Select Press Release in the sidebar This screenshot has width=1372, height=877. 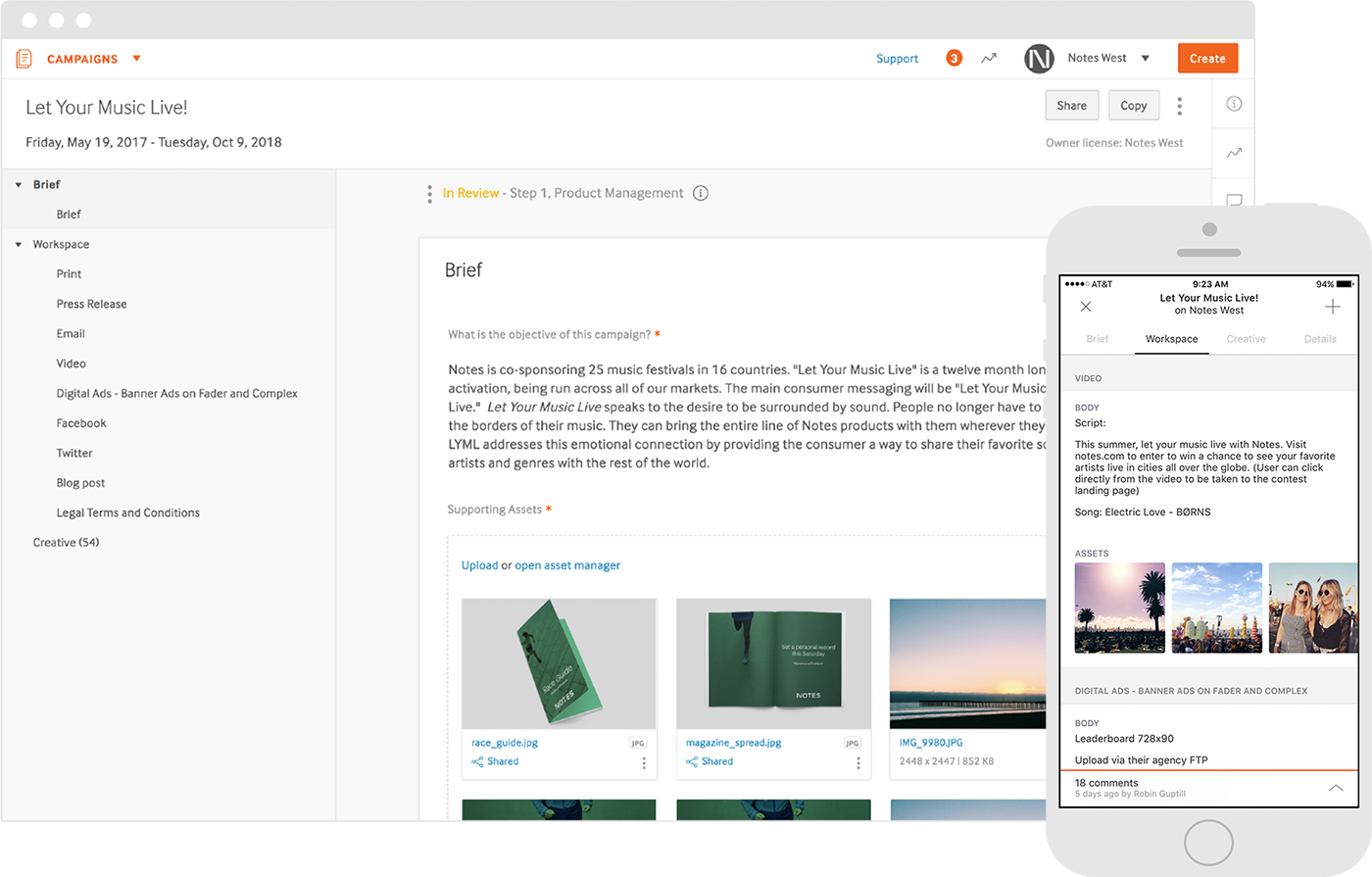pos(91,304)
